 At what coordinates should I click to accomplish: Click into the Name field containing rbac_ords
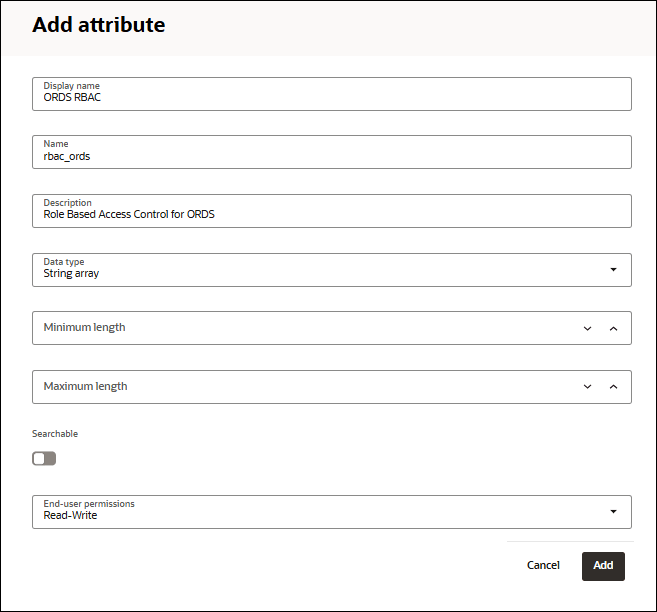(x=330, y=156)
